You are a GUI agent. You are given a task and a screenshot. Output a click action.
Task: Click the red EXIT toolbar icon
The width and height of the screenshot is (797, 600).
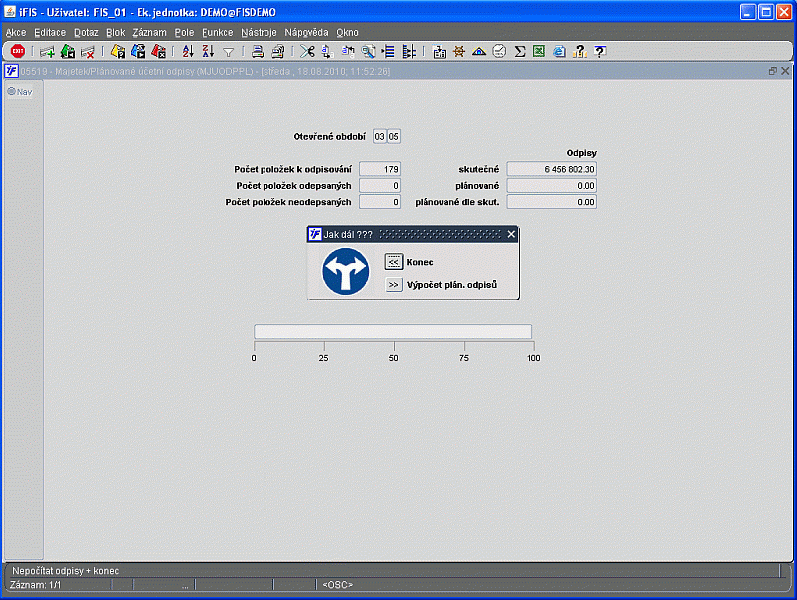18,51
